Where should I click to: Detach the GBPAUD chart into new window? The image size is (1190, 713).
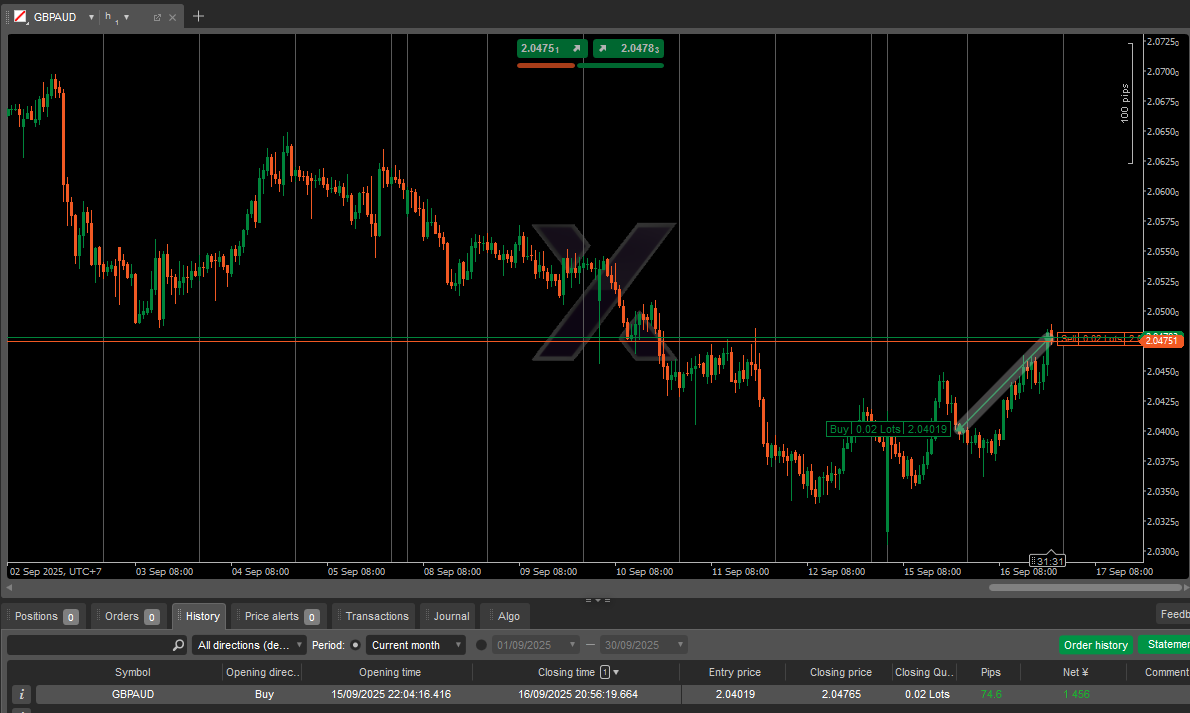[x=157, y=17]
